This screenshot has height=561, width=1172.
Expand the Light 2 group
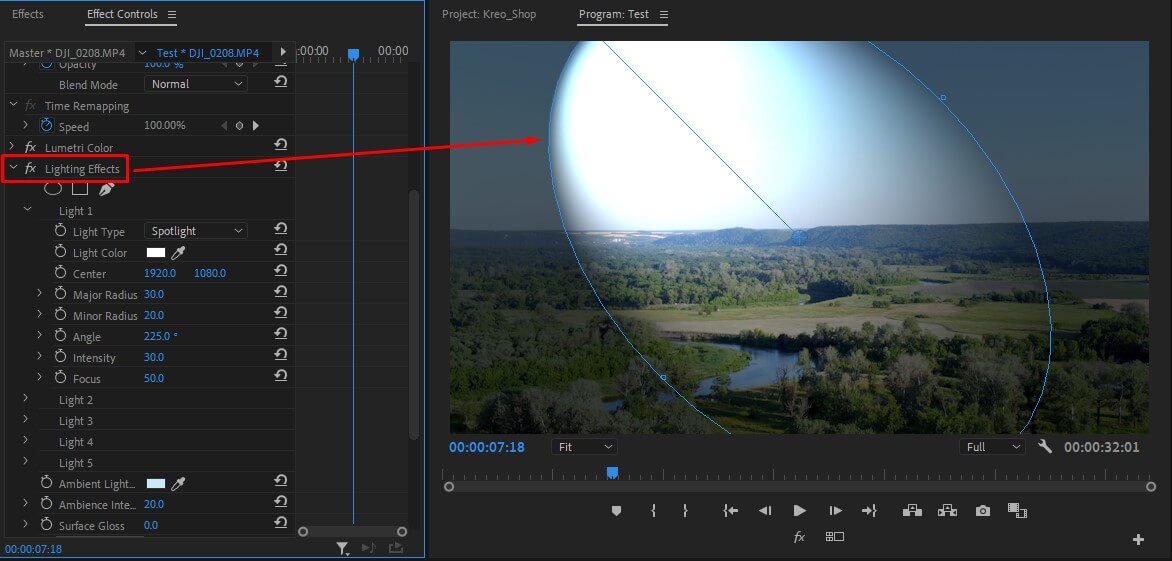click(25, 398)
